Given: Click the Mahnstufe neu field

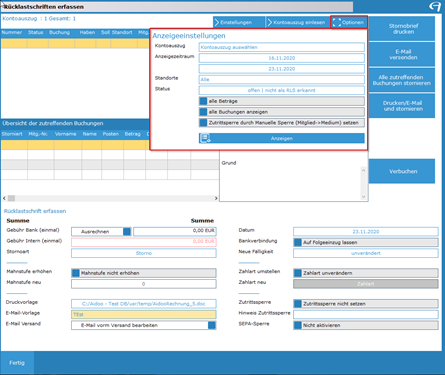Looking at the screenshot, I should click(x=144, y=284).
